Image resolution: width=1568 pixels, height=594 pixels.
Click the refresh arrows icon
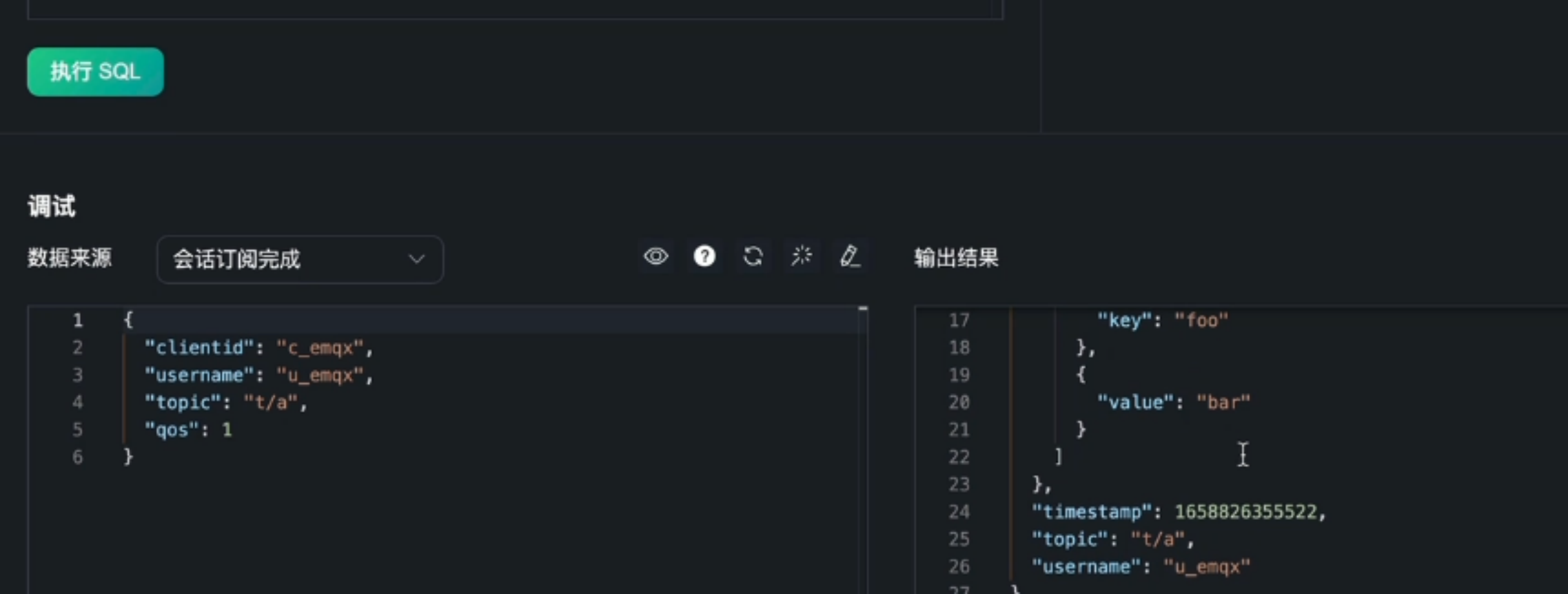tap(753, 256)
